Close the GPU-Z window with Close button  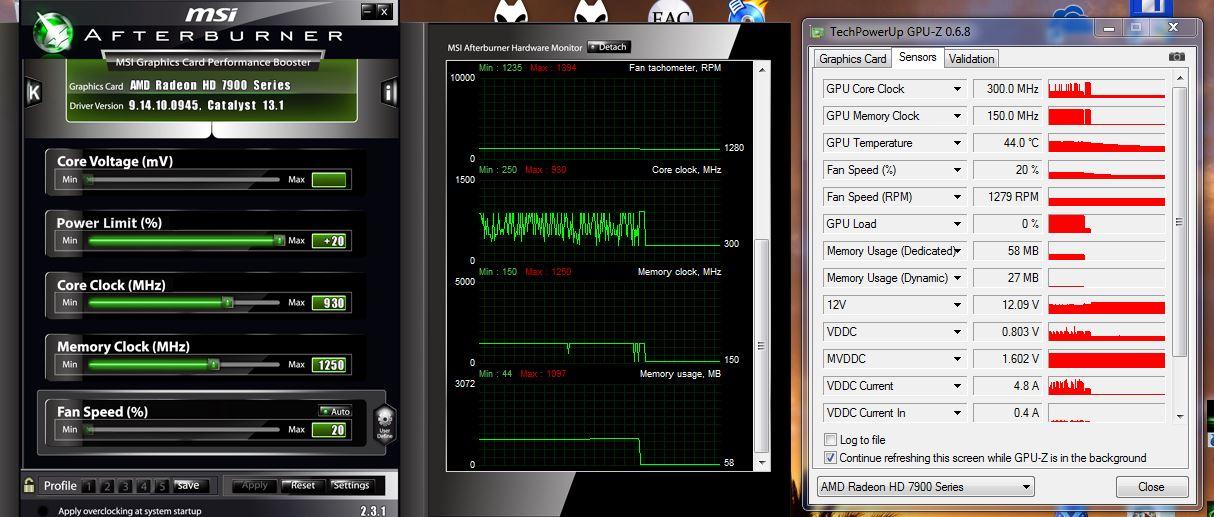coord(1151,487)
